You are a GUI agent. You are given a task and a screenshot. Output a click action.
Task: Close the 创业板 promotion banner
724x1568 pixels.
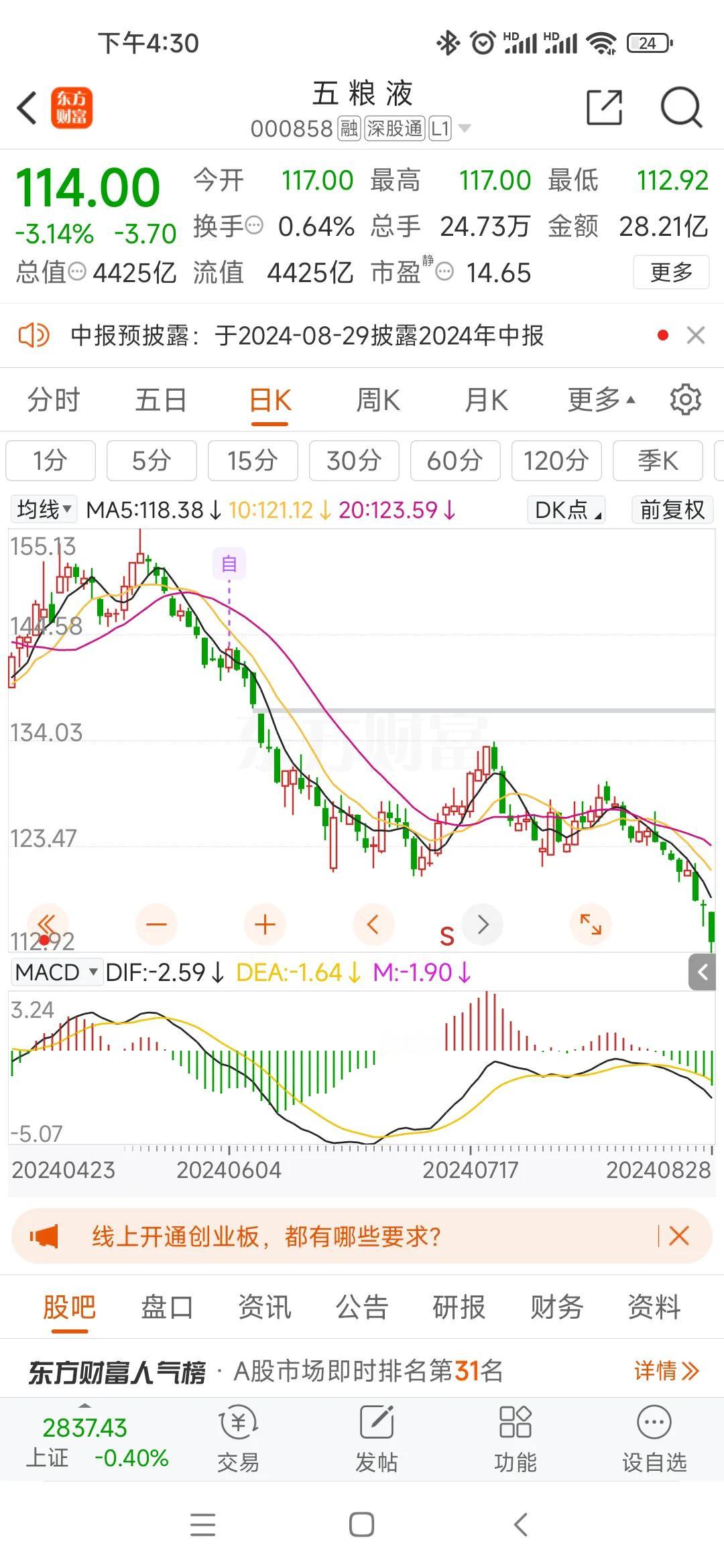[x=679, y=1236]
